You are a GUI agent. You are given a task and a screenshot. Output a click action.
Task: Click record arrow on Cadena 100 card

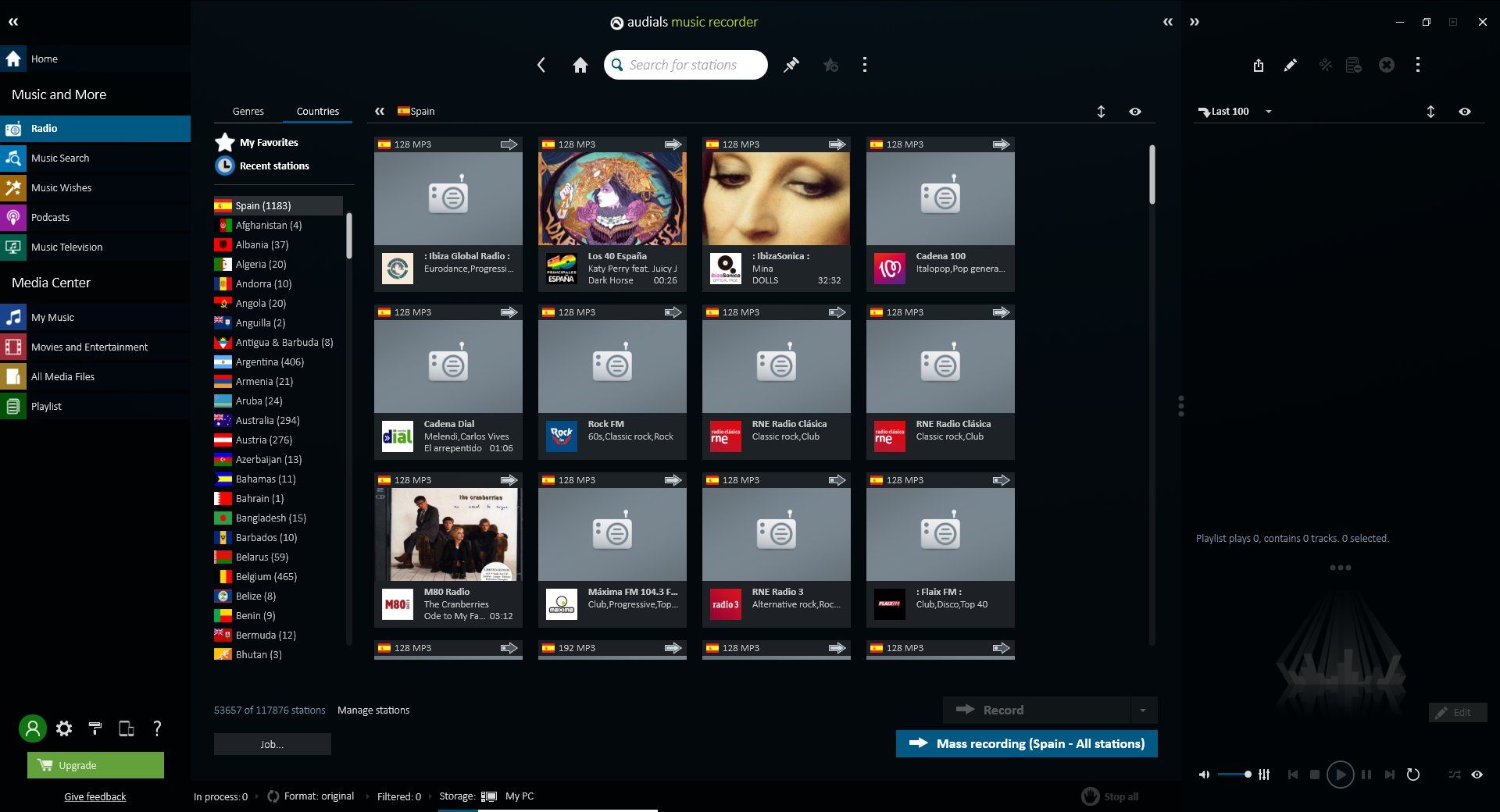click(x=1001, y=144)
